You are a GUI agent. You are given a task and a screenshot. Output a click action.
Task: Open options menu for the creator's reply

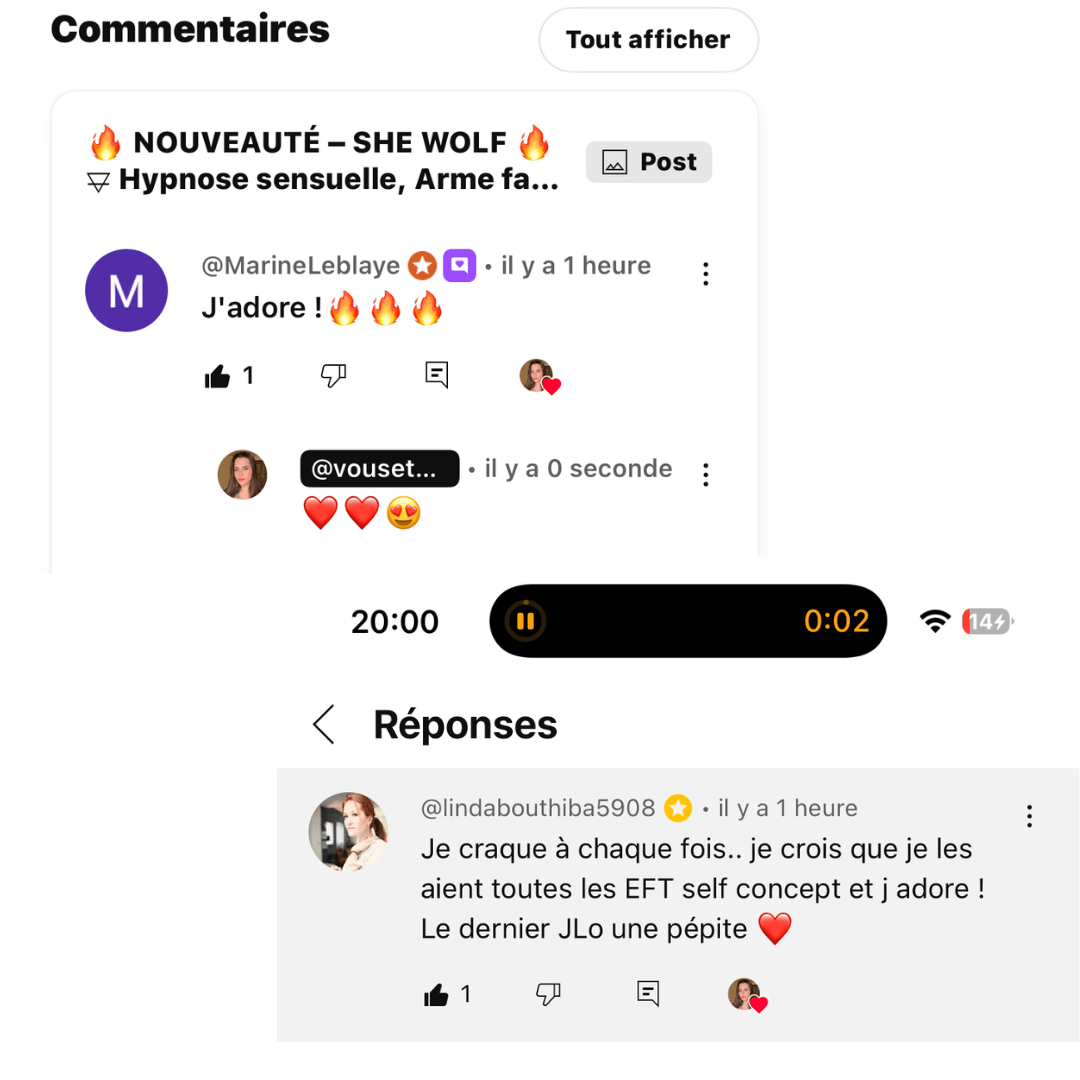point(706,475)
